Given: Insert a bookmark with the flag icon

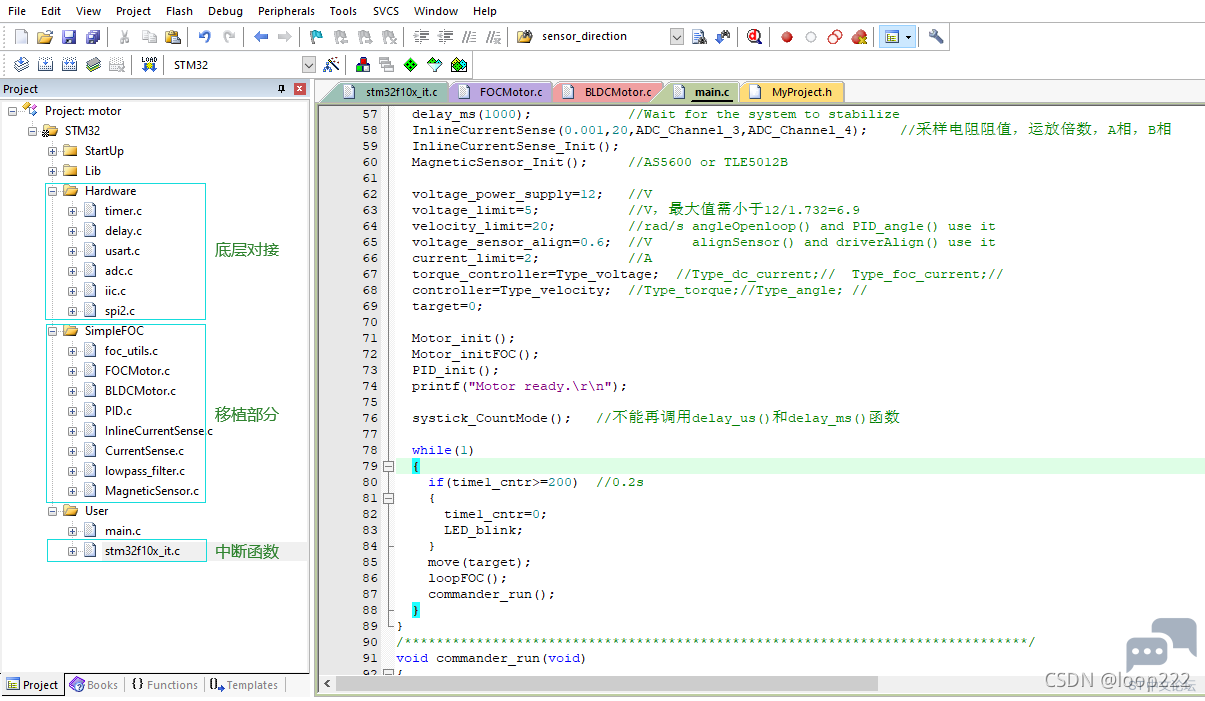Looking at the screenshot, I should coord(317,37).
